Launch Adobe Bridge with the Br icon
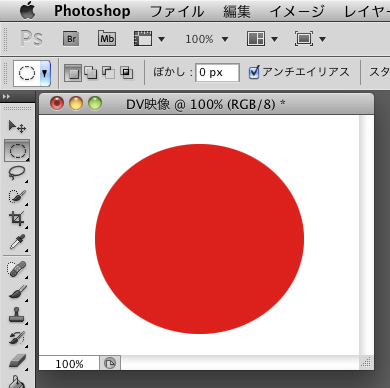This screenshot has width=390, height=388. 71,39
